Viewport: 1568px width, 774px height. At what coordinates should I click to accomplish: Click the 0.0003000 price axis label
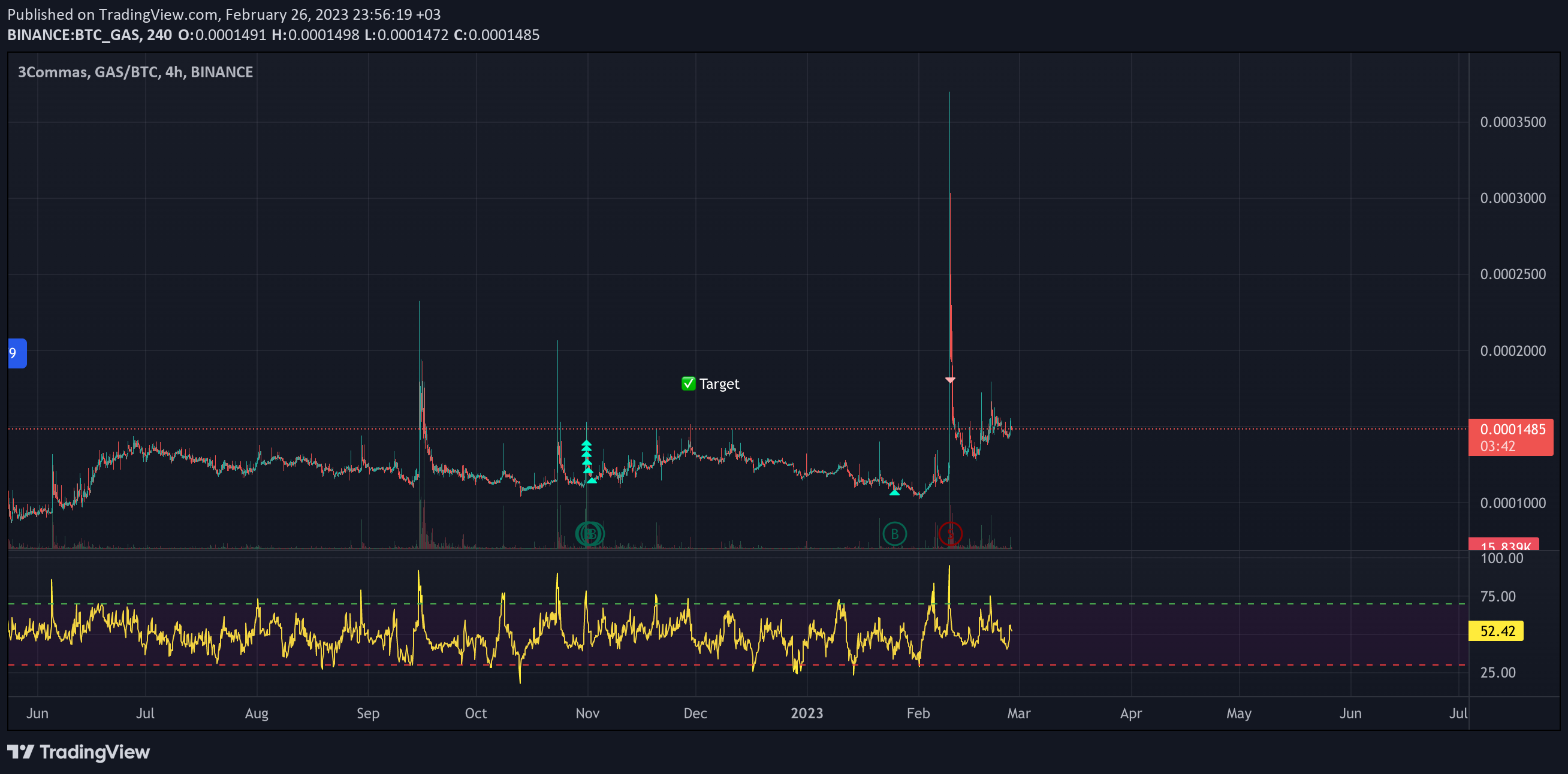pos(1513,198)
